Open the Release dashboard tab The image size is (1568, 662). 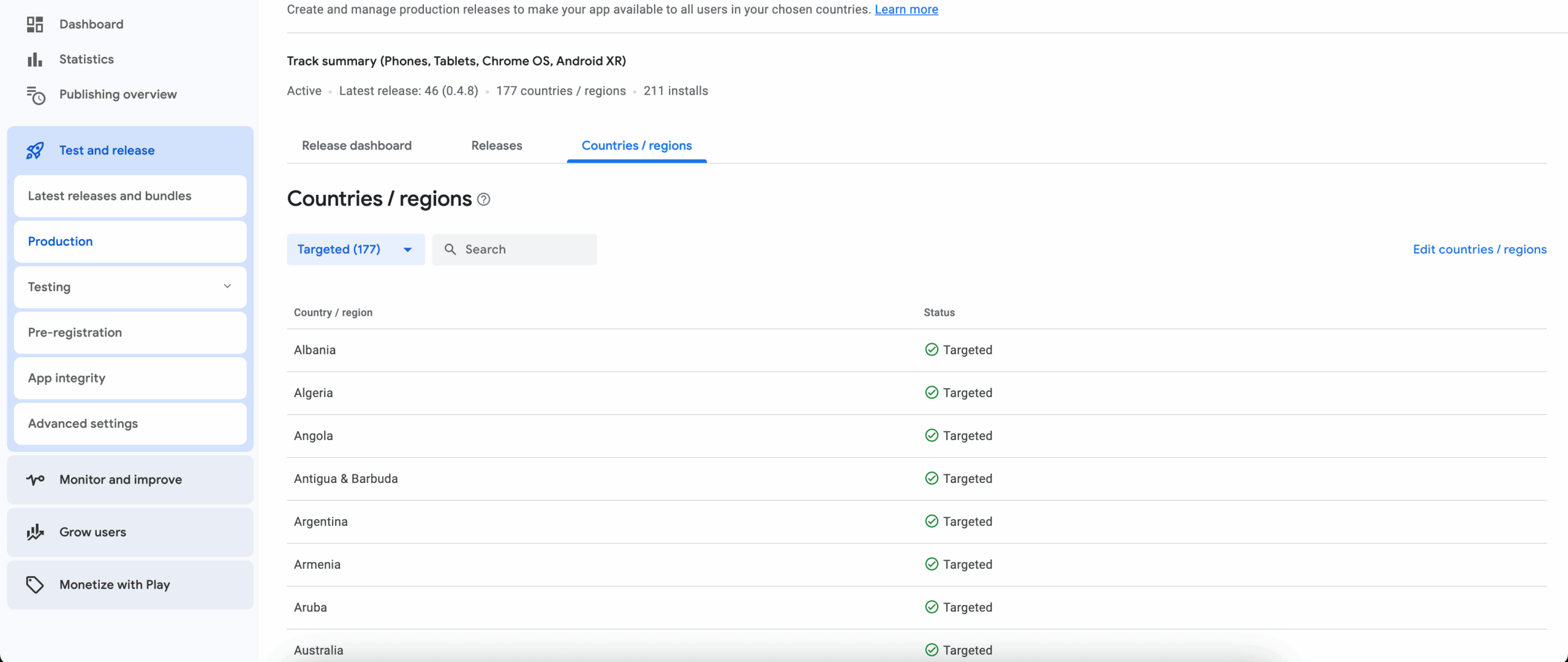[356, 145]
